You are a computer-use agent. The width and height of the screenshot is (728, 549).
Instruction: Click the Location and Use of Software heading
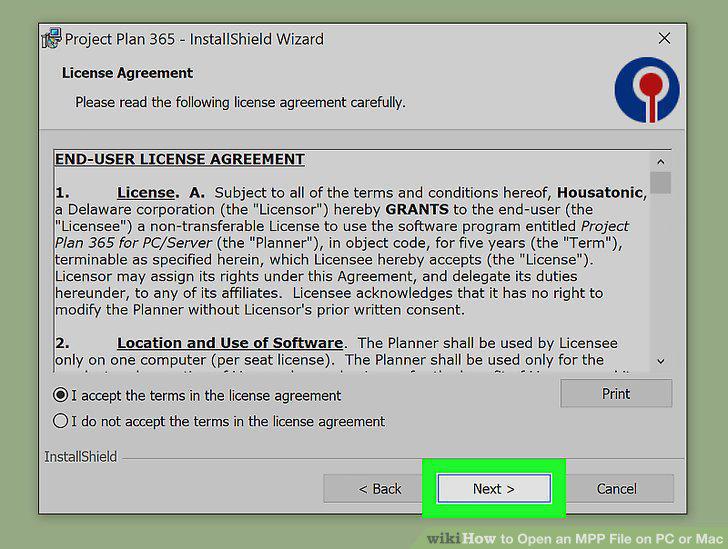[230, 343]
